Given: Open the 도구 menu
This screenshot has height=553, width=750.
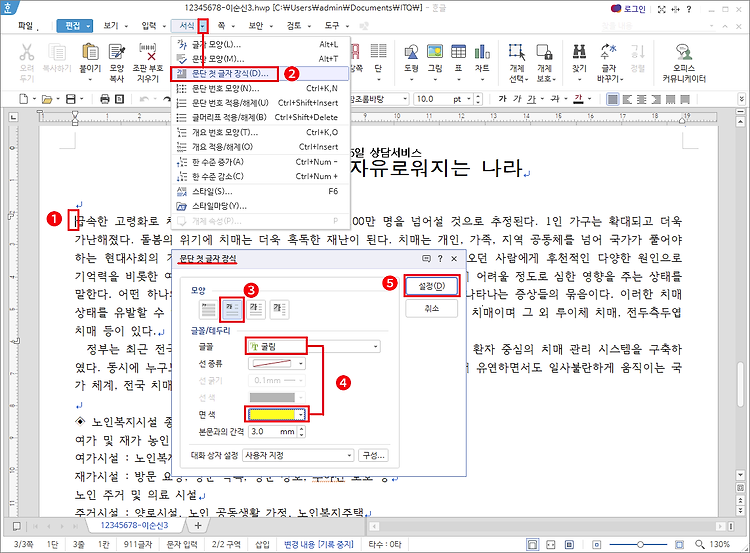Looking at the screenshot, I should tap(331, 26).
